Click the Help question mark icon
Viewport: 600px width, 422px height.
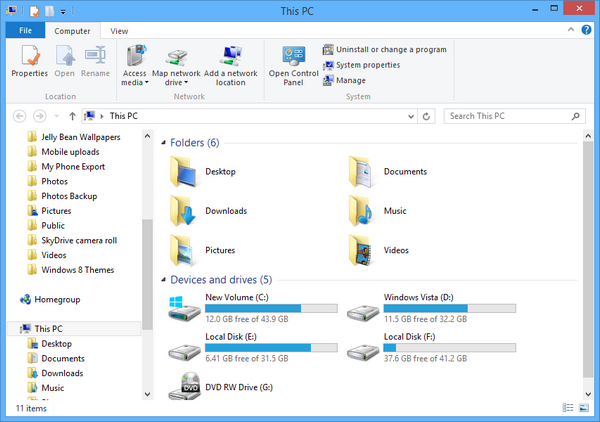coord(586,29)
